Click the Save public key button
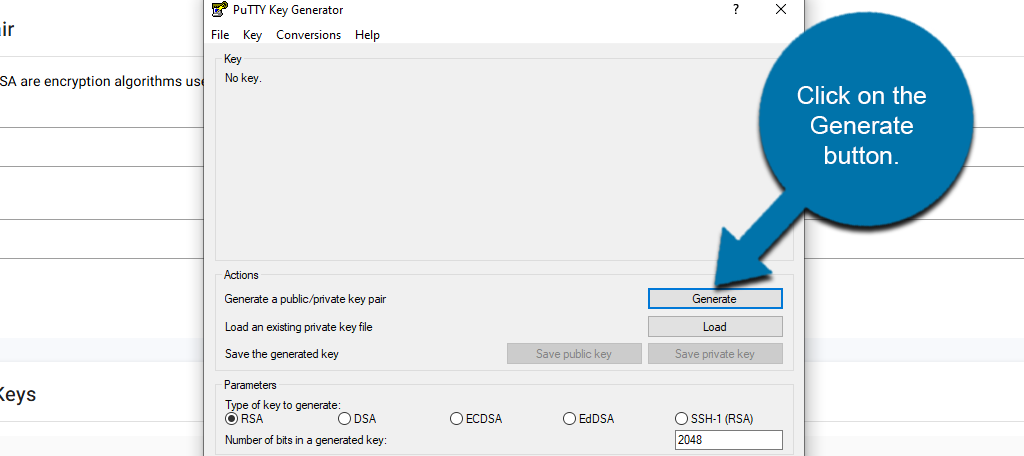Viewport: 1024px width, 456px height. point(573,354)
